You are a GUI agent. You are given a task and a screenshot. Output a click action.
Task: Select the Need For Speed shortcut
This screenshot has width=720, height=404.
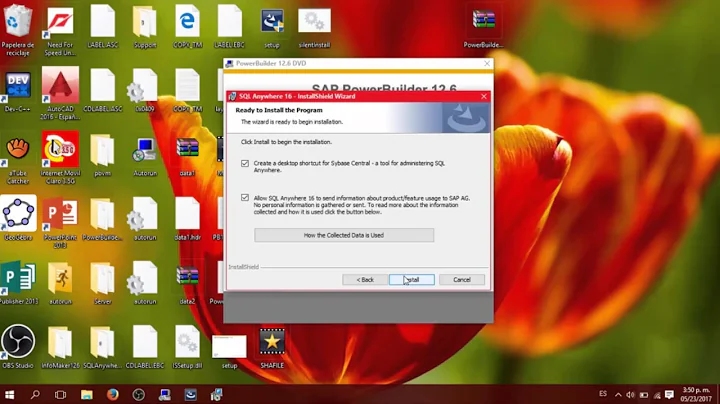point(60,30)
